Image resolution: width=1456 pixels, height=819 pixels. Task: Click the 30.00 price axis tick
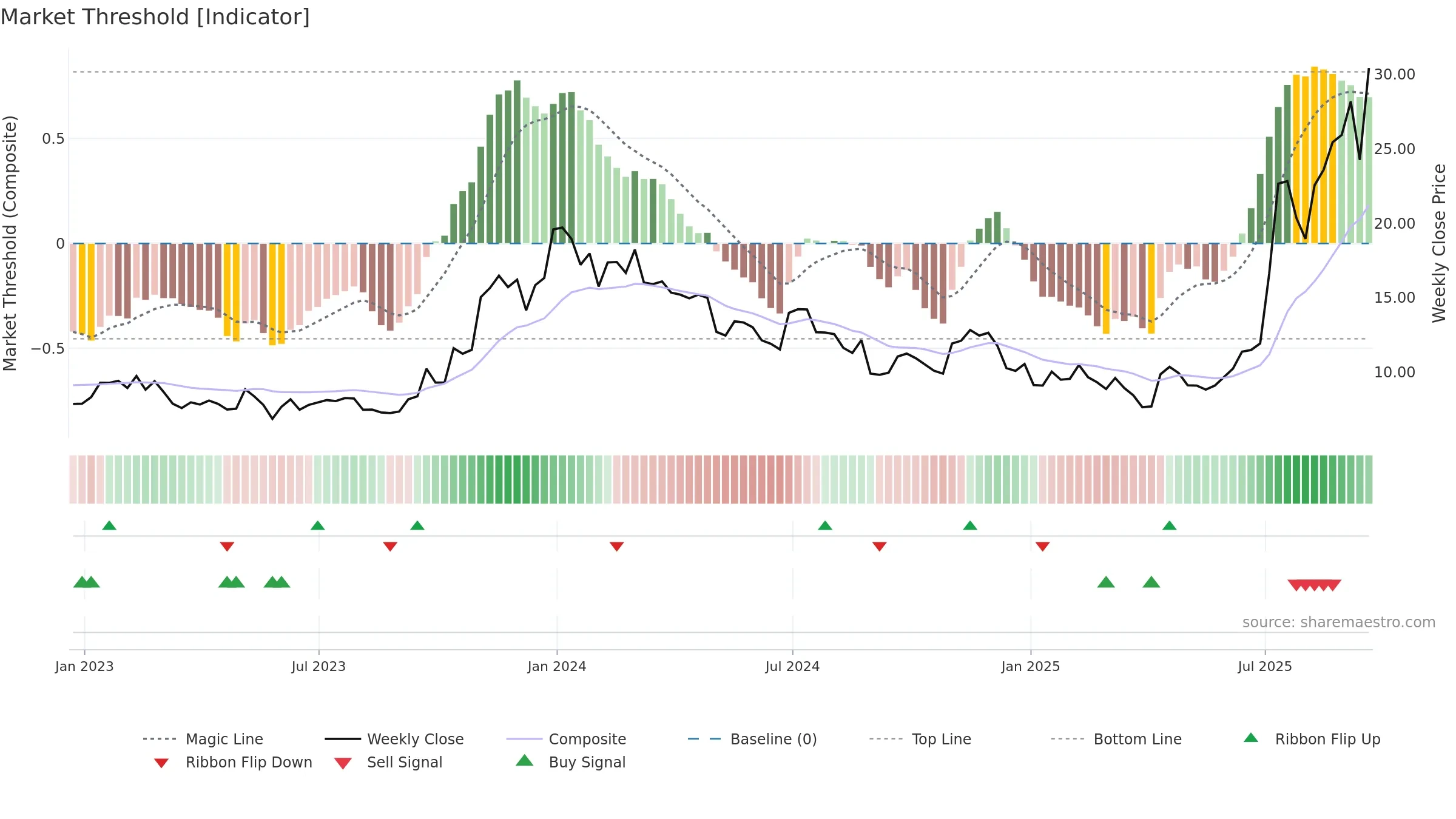[x=1395, y=75]
